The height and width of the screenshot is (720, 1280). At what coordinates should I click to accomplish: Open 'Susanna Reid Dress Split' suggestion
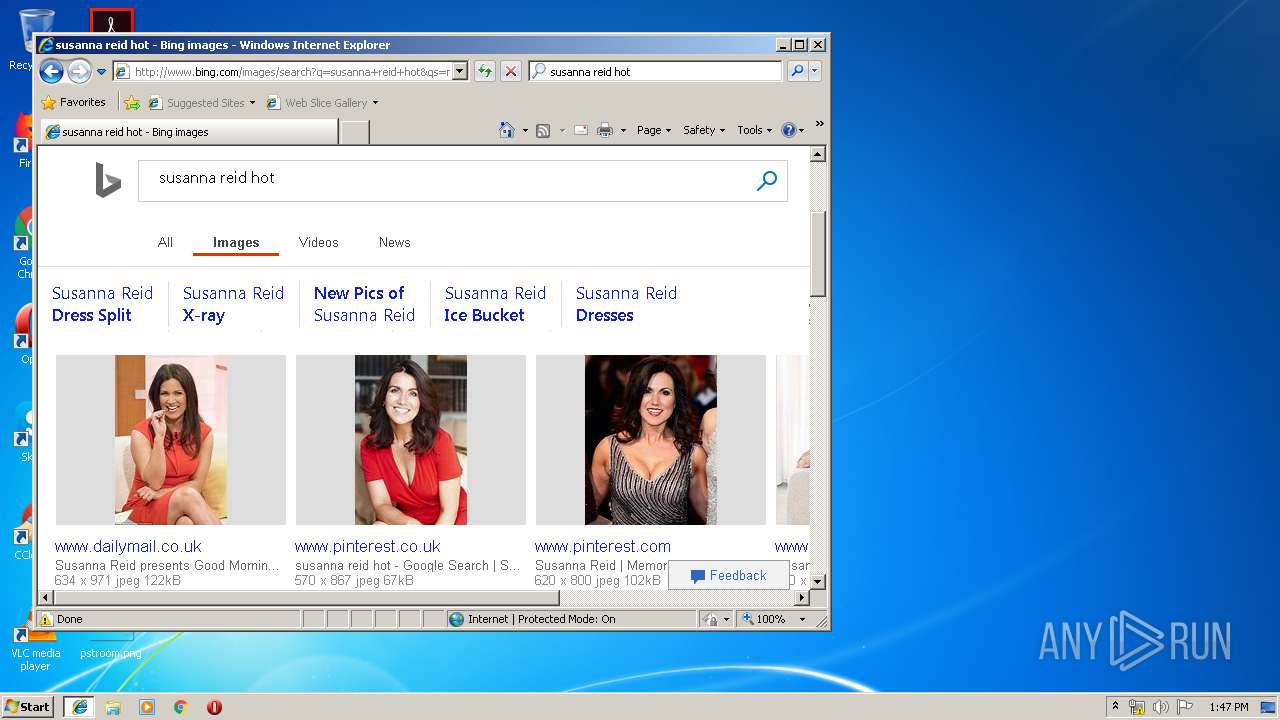(102, 304)
